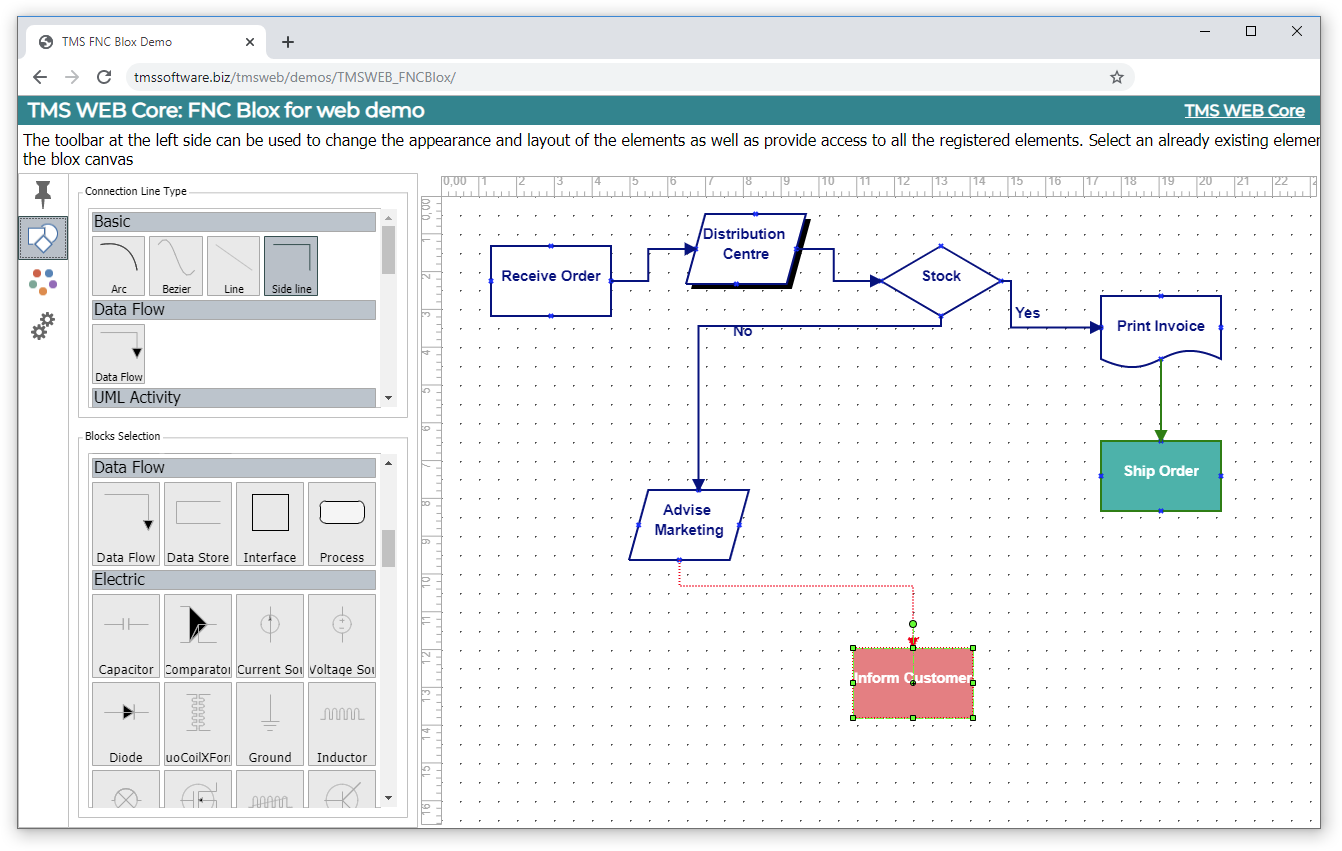Screen dimensions: 1342x851
Task: Choose the Data Flow connection line
Action: [x=118, y=352]
